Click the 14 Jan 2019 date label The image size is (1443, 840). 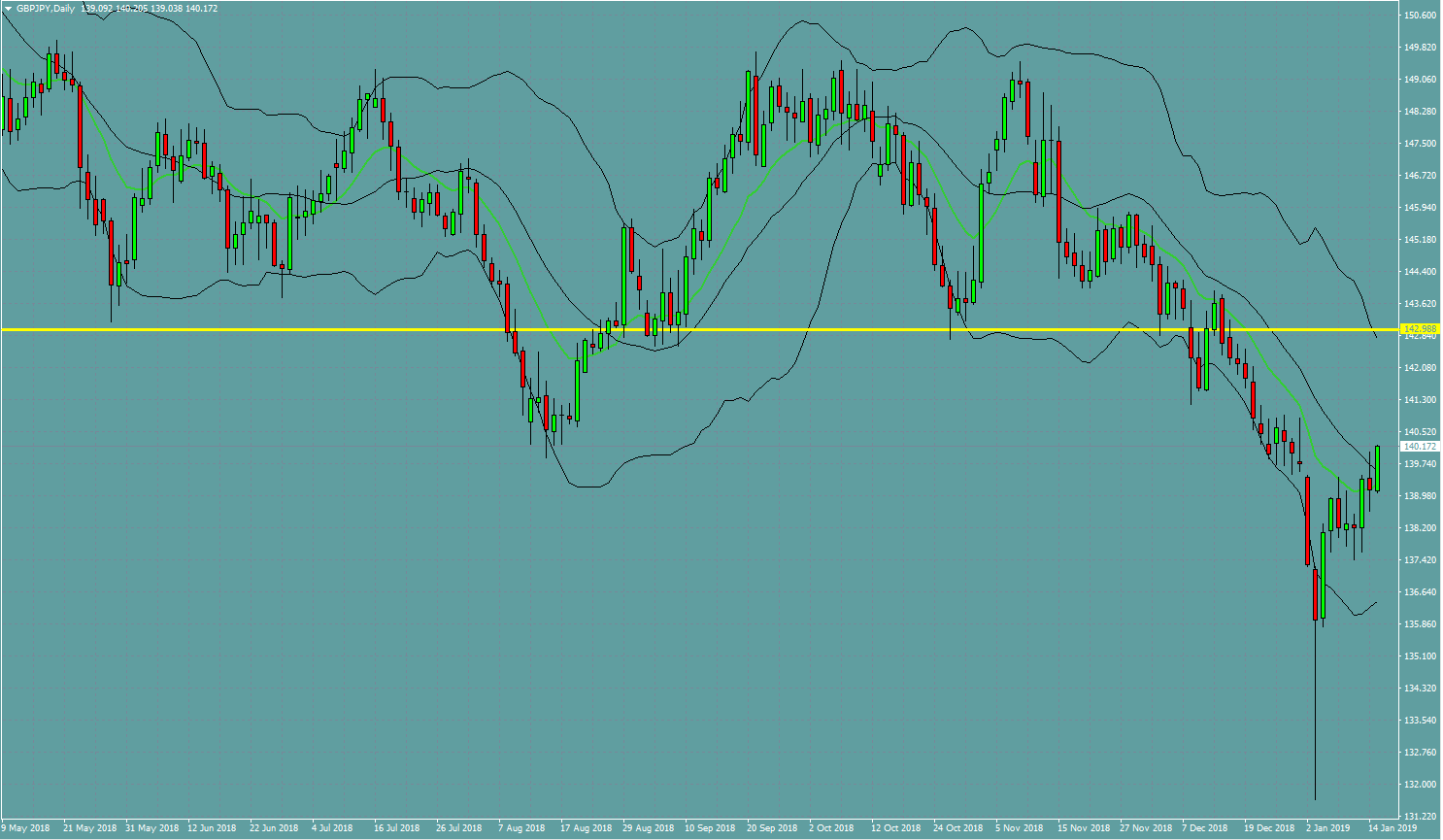click(x=1393, y=828)
